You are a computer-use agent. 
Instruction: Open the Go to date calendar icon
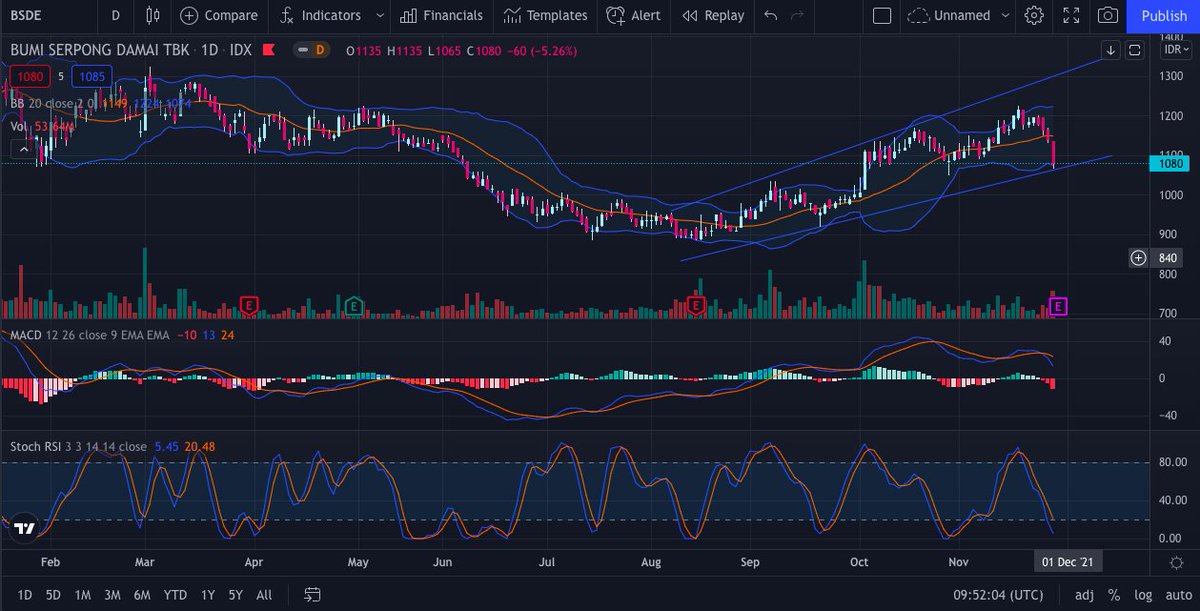point(312,595)
